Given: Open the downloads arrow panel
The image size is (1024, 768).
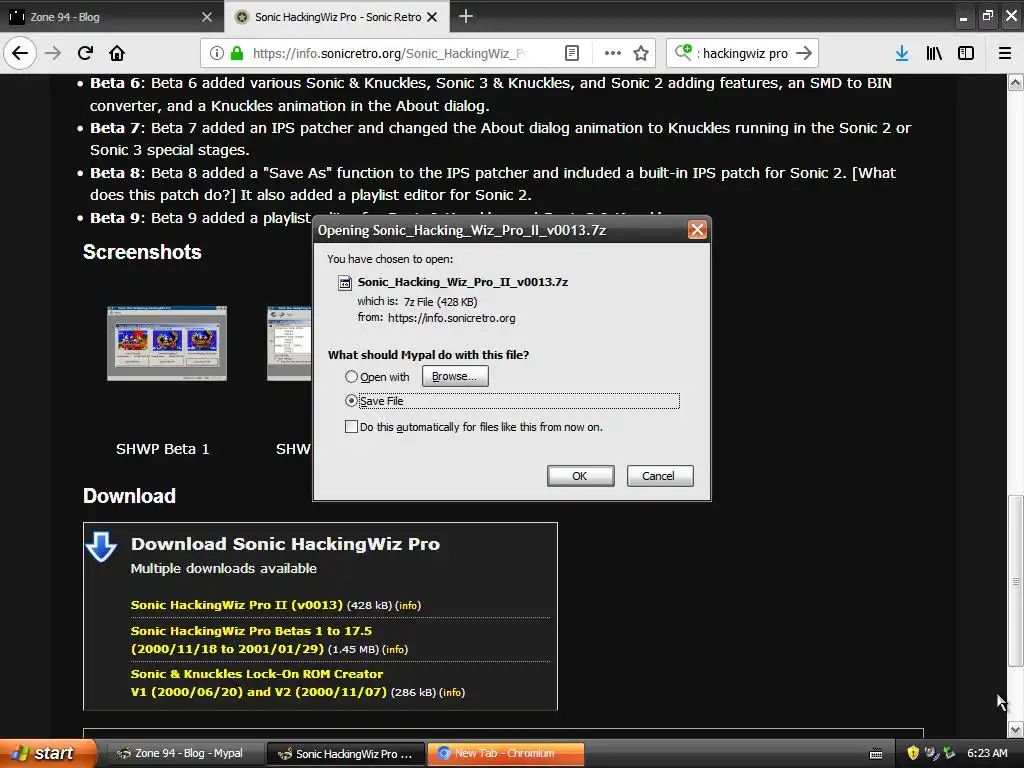Looking at the screenshot, I should [x=902, y=53].
